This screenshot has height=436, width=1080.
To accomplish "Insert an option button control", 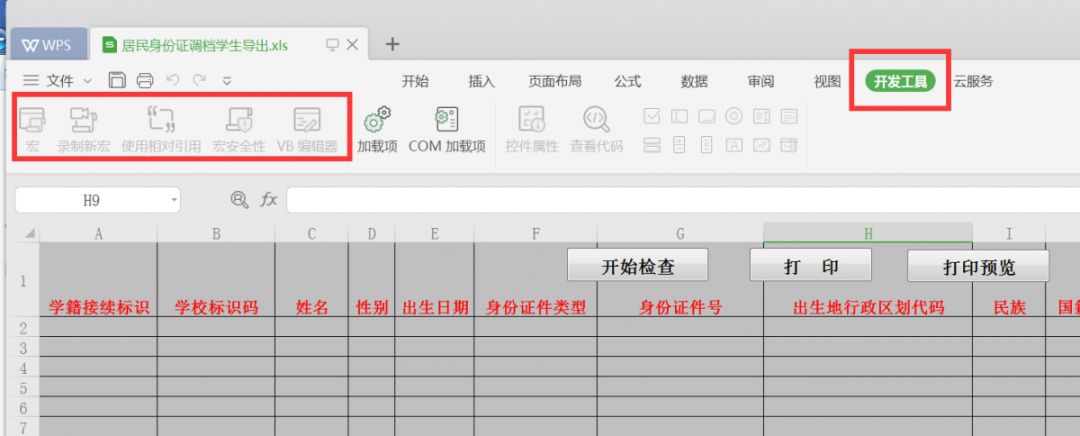I will click(x=734, y=116).
